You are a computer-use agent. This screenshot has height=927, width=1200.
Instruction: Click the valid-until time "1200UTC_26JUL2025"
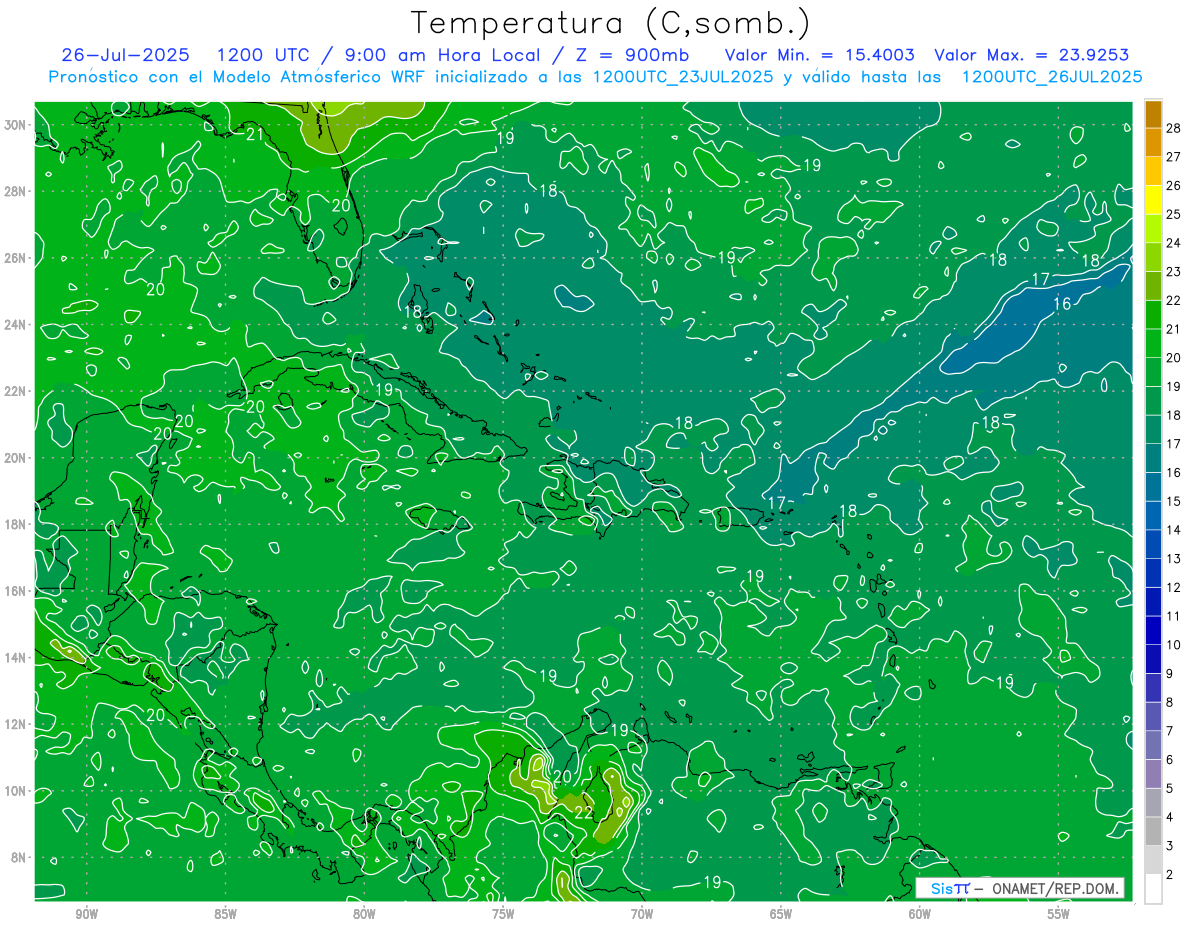(1052, 76)
